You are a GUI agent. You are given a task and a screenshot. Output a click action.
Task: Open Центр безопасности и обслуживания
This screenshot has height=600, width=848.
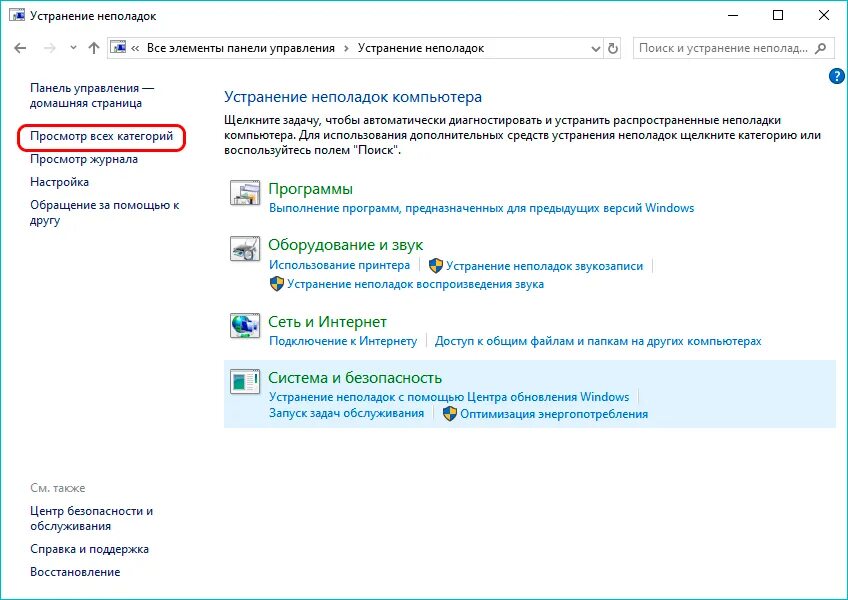click(x=91, y=518)
